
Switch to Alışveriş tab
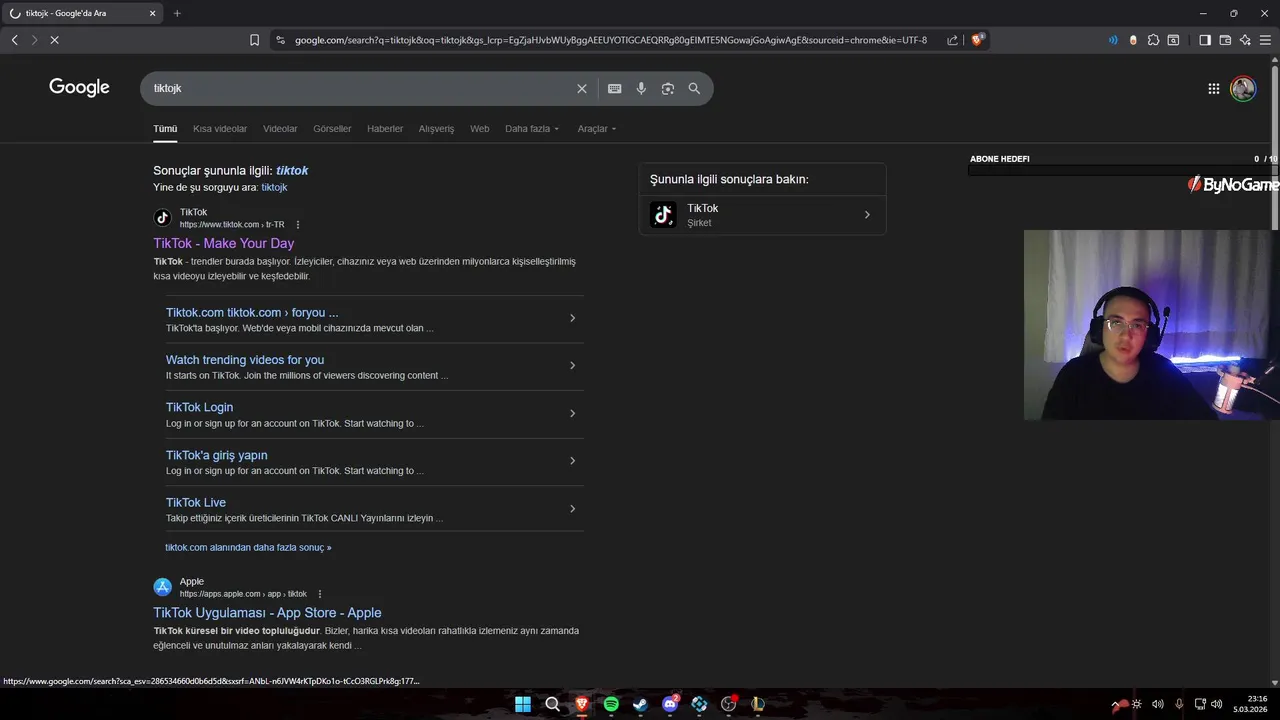click(436, 129)
